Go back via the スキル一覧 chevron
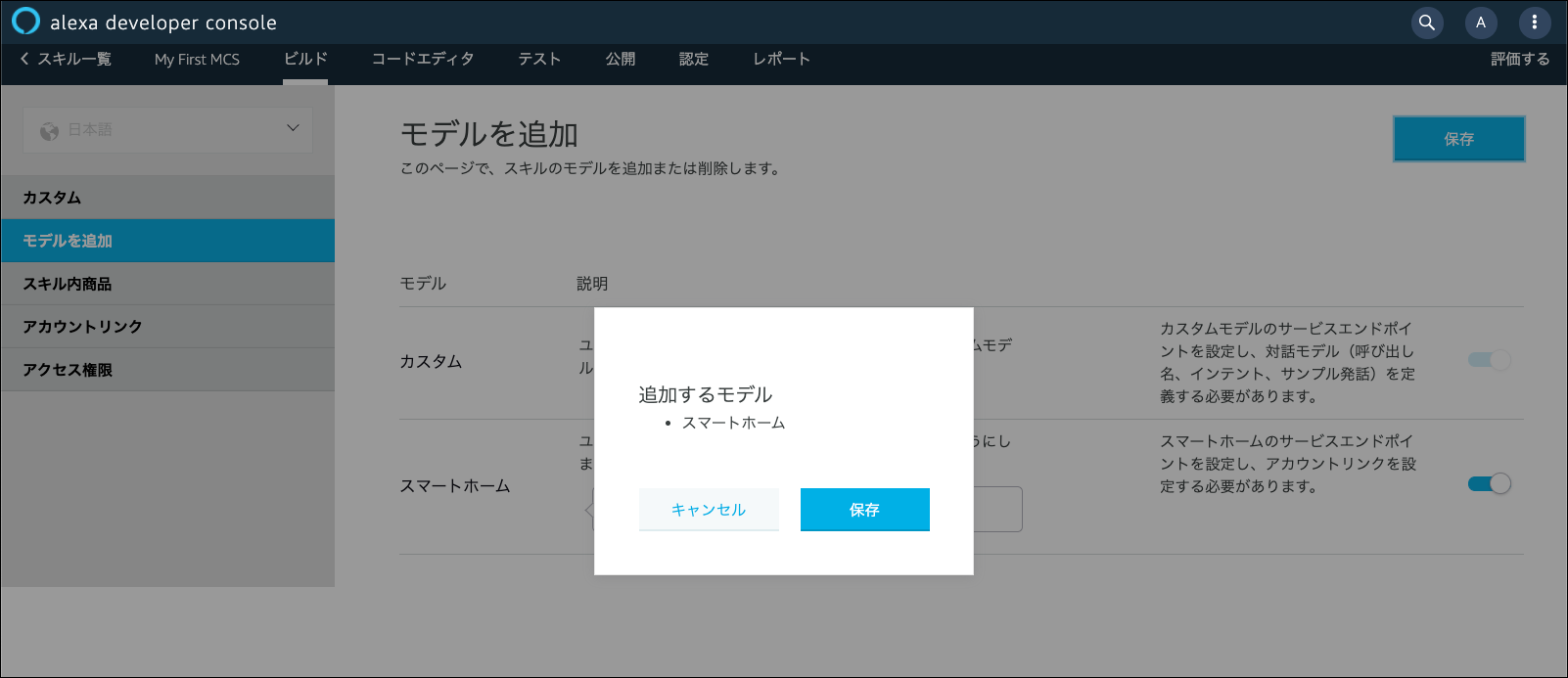This screenshot has width=1568, height=678. coord(25,59)
